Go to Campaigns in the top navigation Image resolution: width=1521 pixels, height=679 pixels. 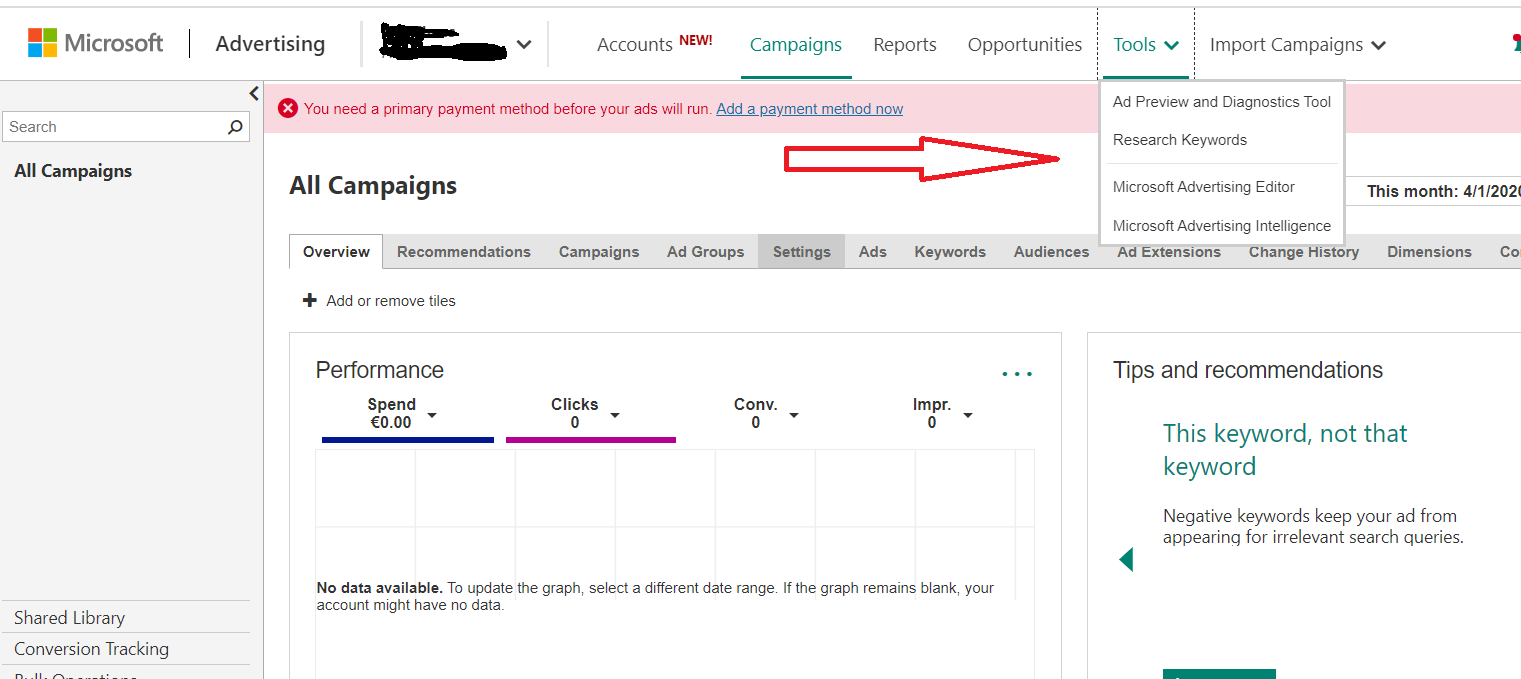[796, 45]
